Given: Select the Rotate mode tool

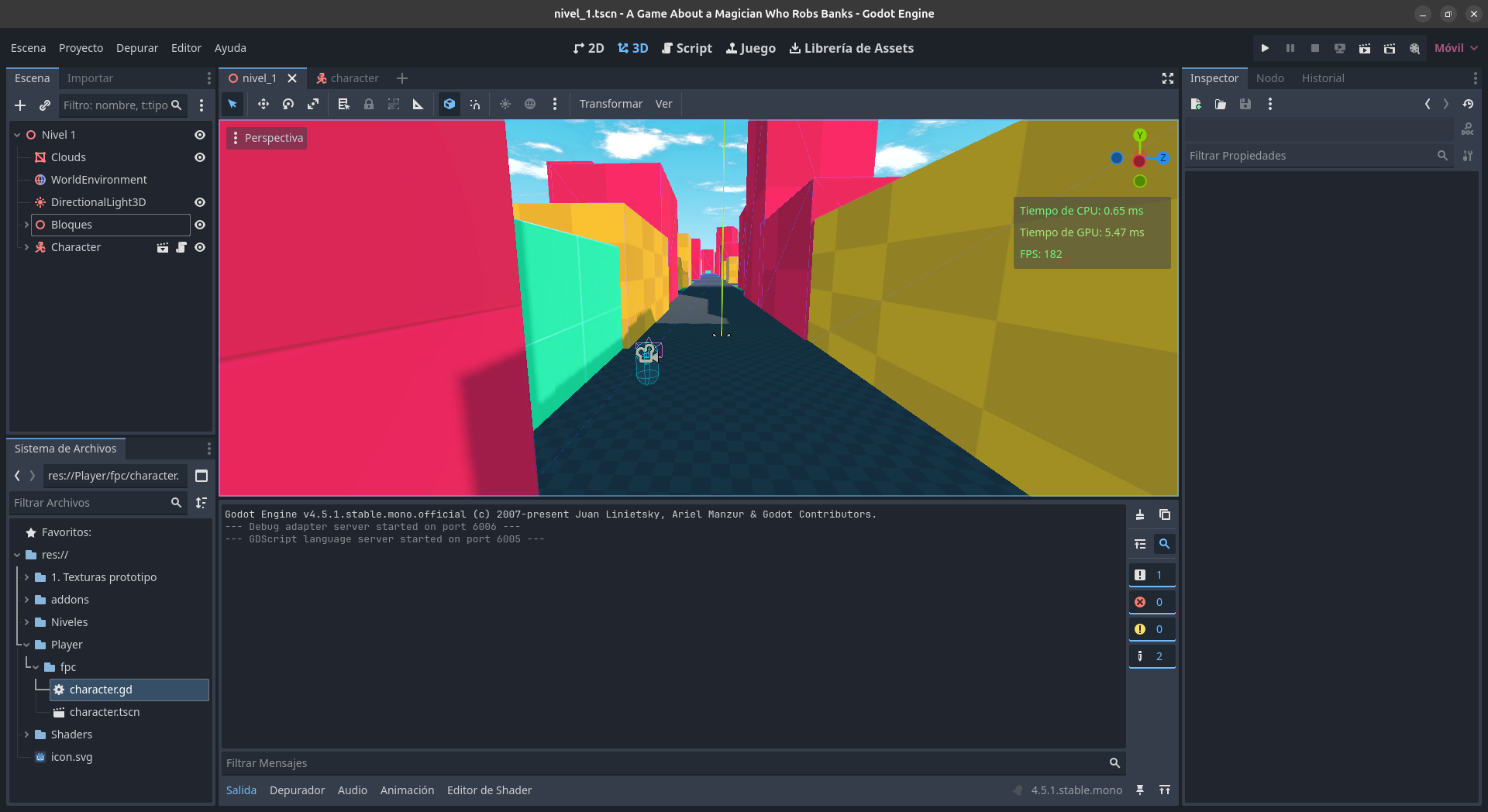Looking at the screenshot, I should click(x=288, y=104).
